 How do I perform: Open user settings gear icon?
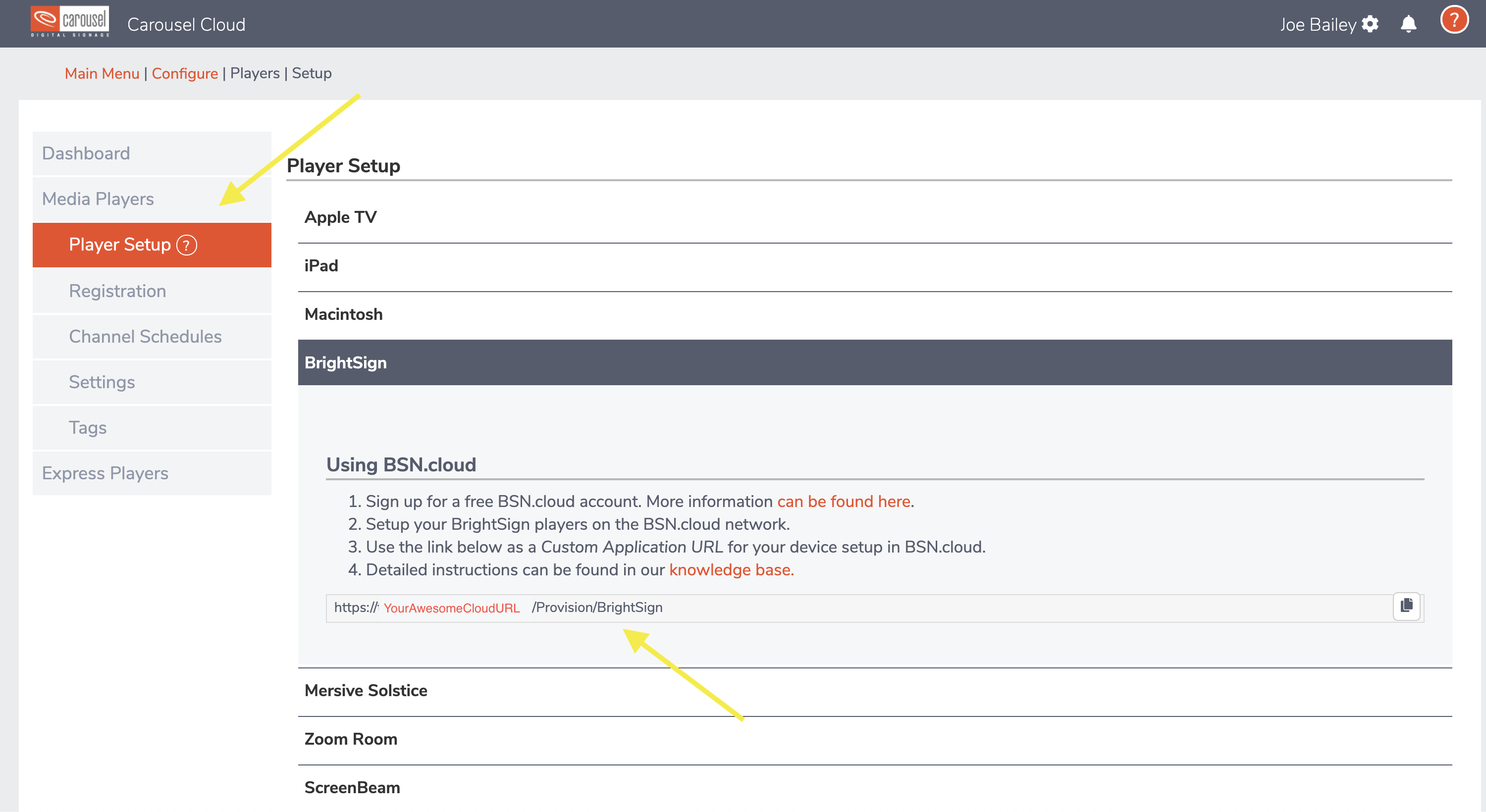pos(1370,24)
